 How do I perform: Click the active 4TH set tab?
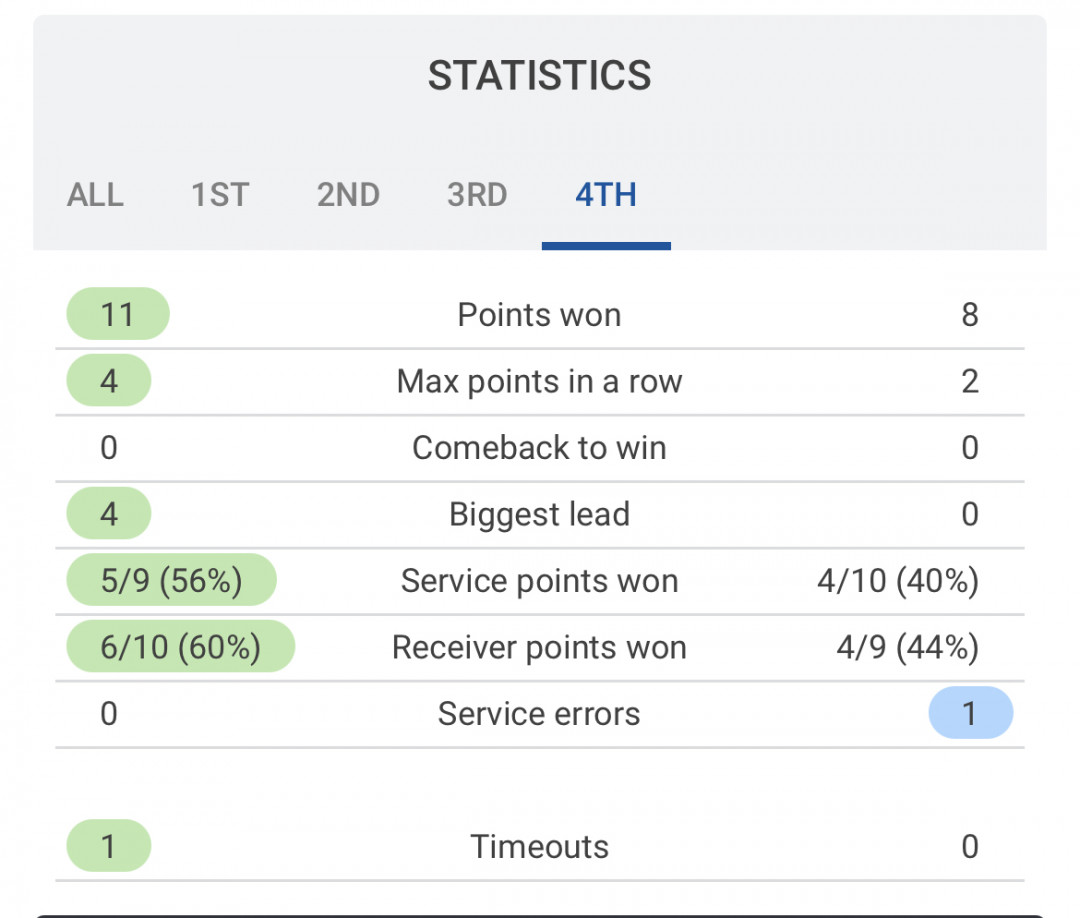[606, 195]
